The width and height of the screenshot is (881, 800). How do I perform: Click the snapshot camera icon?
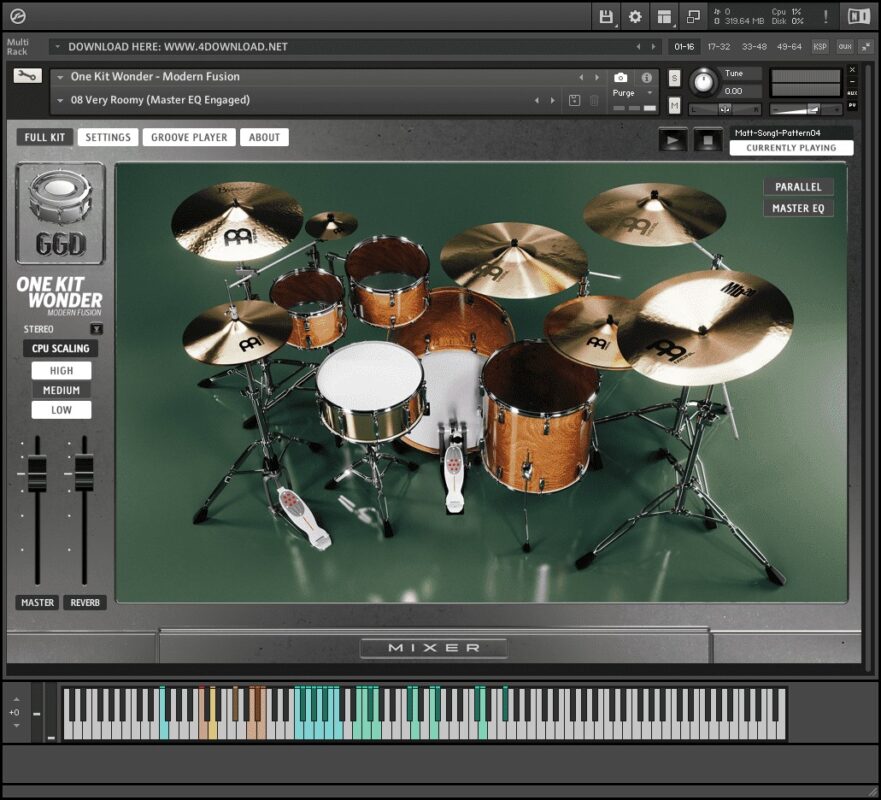(x=620, y=78)
